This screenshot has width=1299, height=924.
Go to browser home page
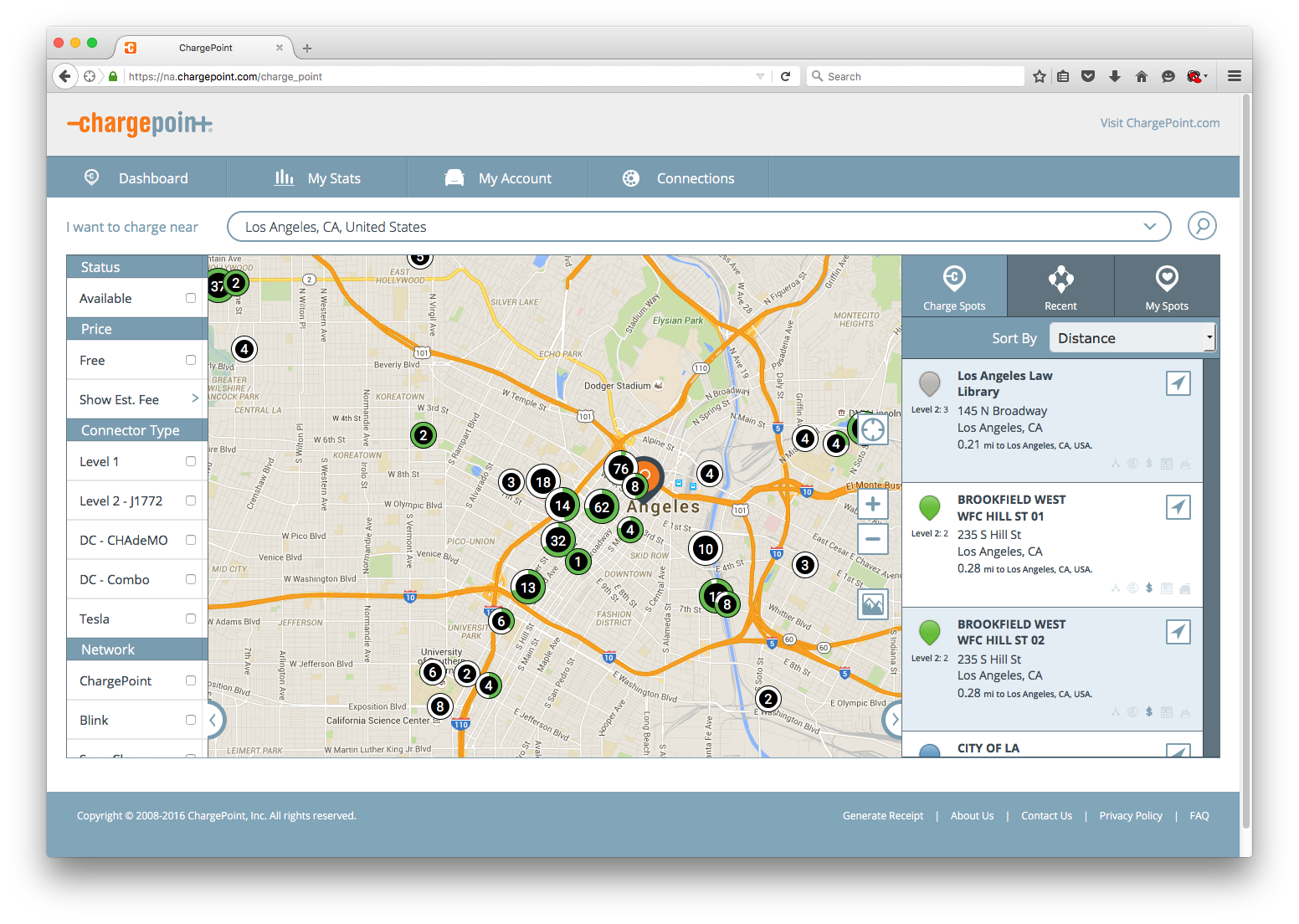[x=1142, y=76]
